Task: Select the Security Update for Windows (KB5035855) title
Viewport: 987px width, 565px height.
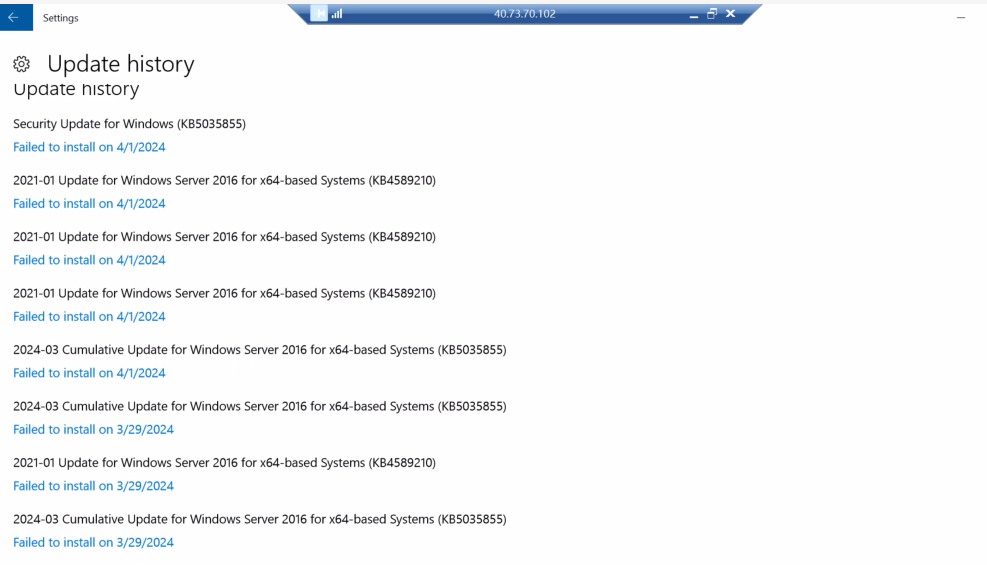Action: (130, 124)
